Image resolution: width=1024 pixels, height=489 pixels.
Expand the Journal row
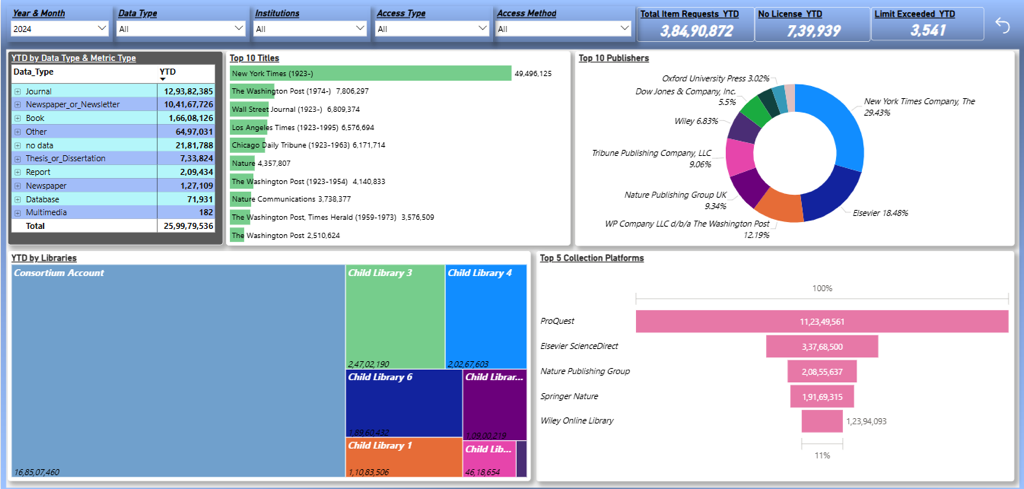pos(18,92)
